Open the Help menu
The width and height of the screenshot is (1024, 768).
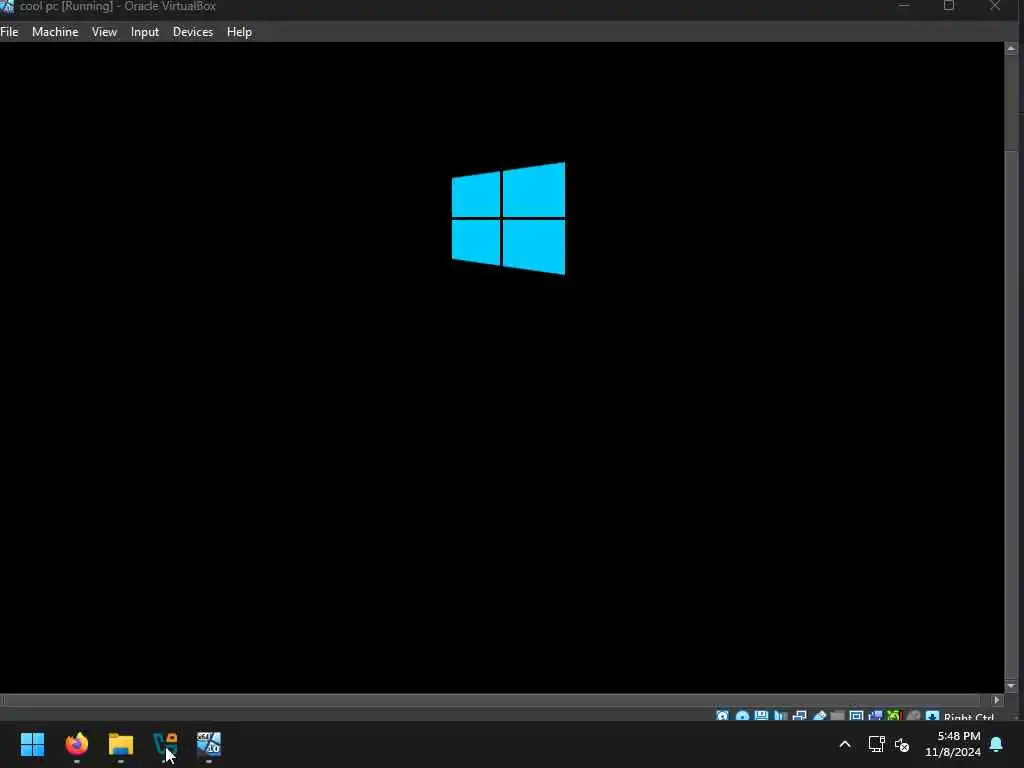pos(239,31)
